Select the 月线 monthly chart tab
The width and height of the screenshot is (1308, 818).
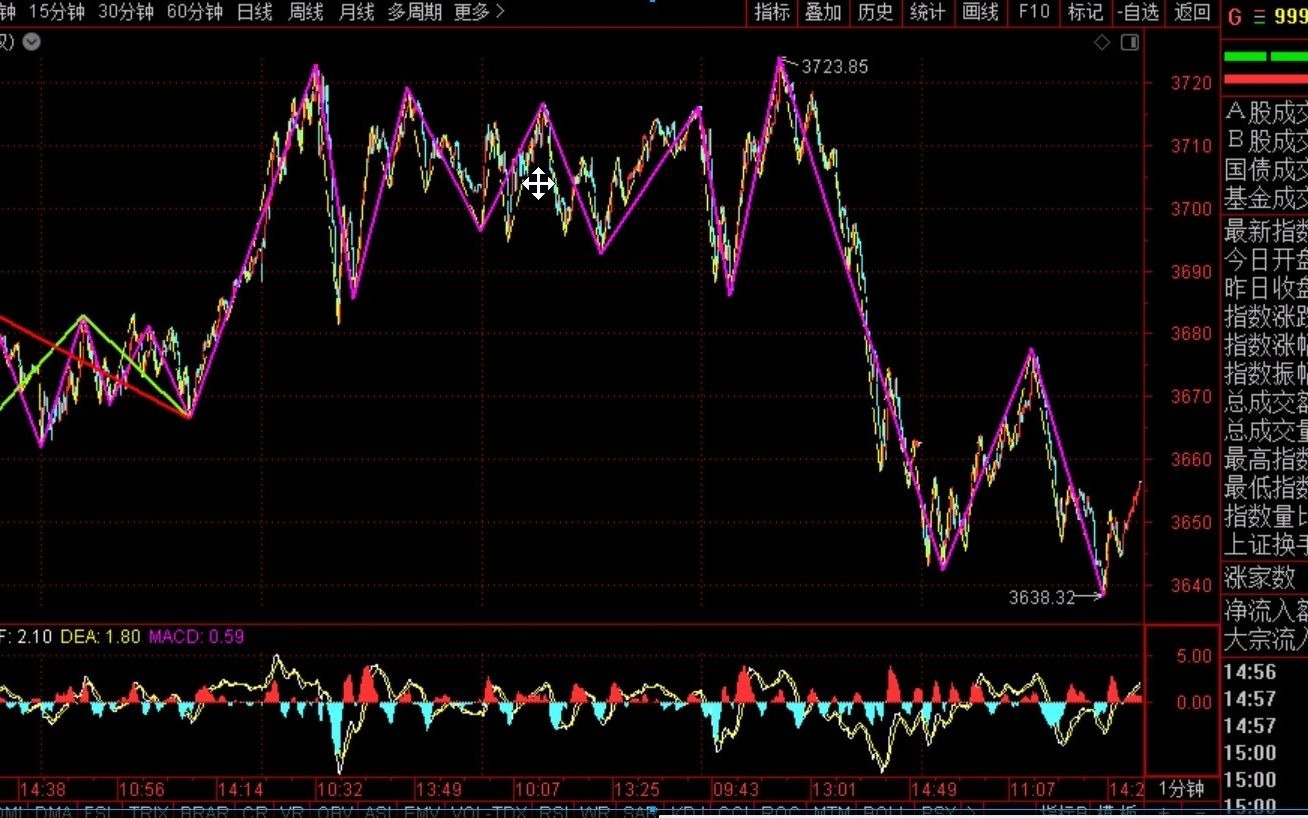(356, 12)
